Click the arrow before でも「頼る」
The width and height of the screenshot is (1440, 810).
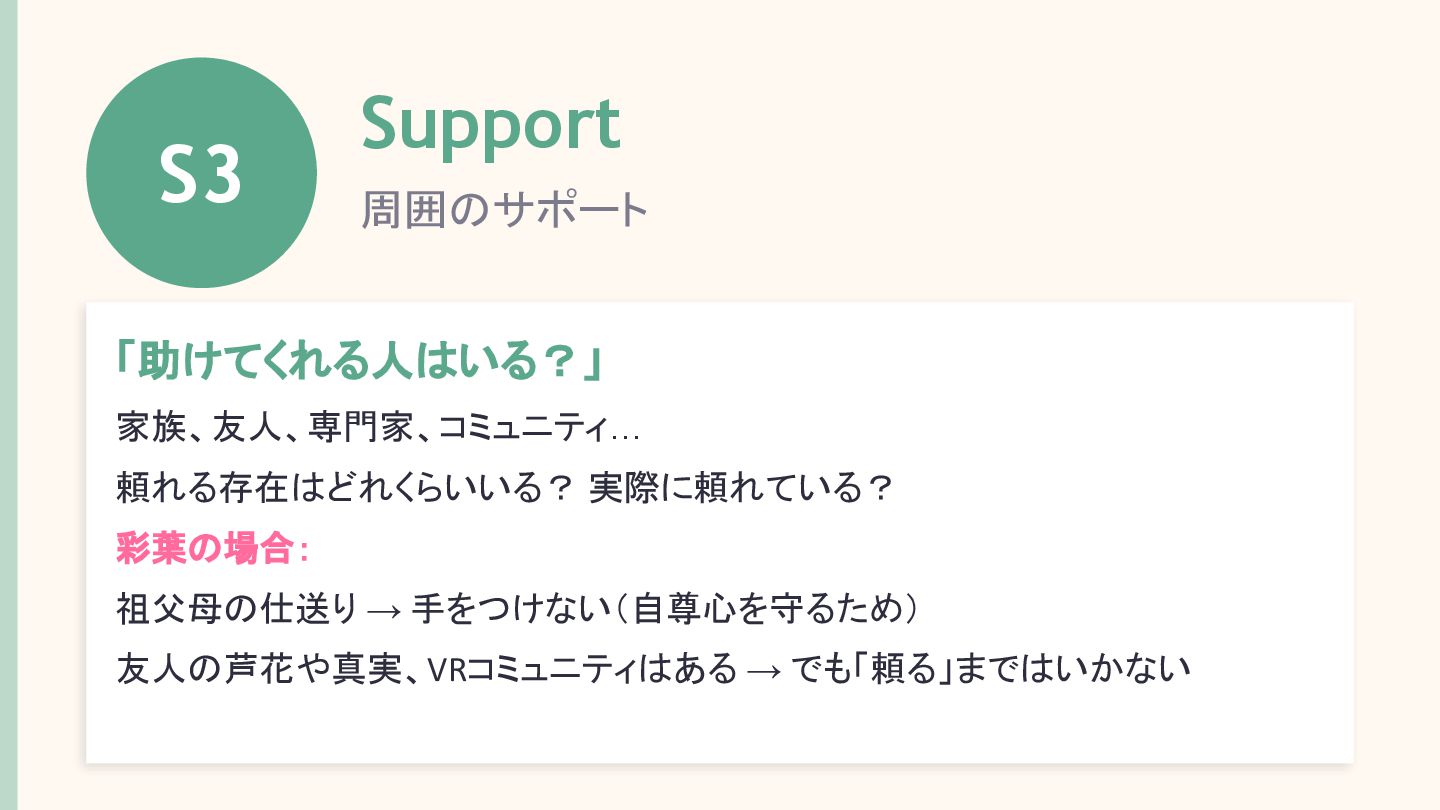coord(764,669)
